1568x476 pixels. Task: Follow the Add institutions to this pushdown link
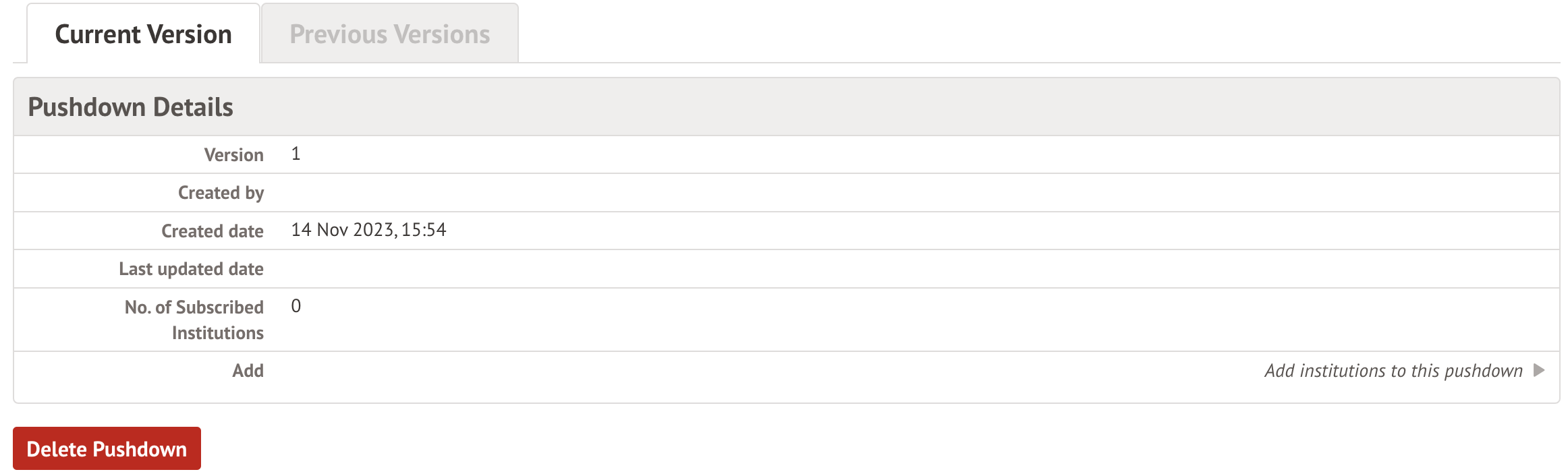click(1393, 371)
